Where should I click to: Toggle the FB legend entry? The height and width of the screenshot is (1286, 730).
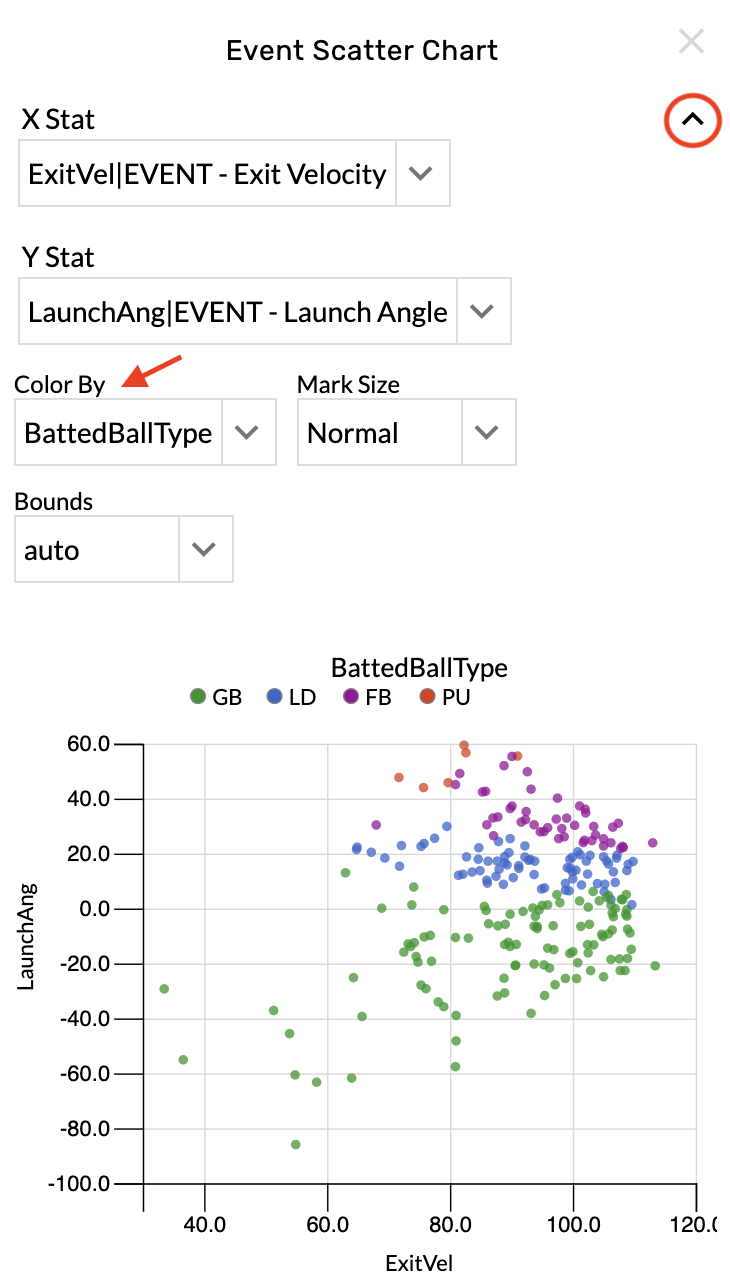click(367, 697)
